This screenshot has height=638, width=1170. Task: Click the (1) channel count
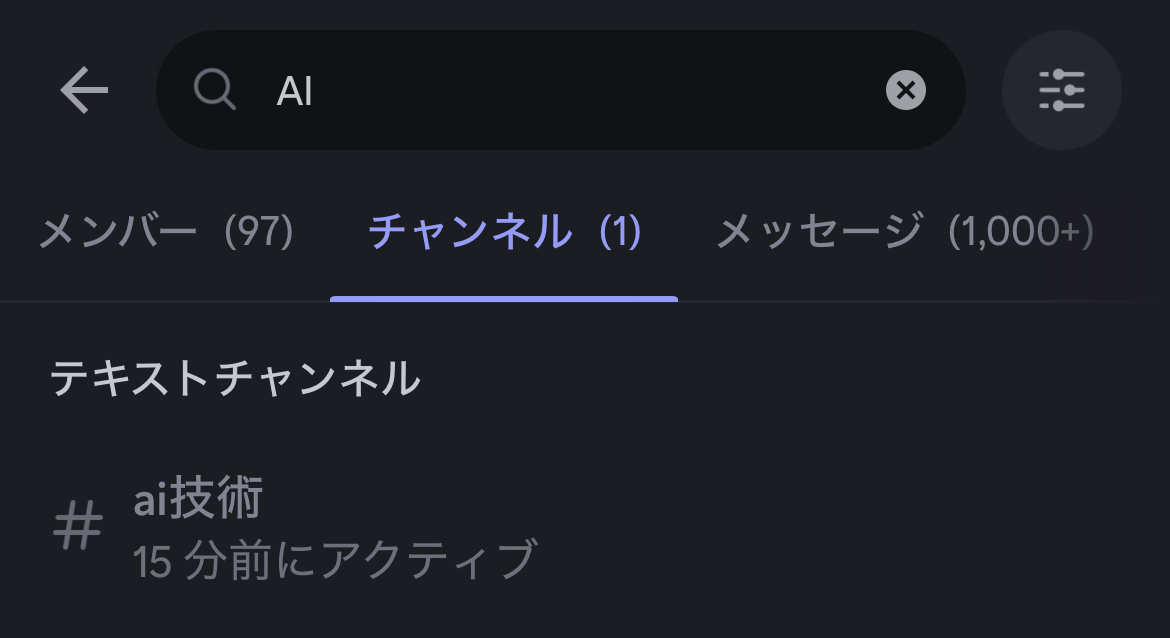[x=619, y=233]
